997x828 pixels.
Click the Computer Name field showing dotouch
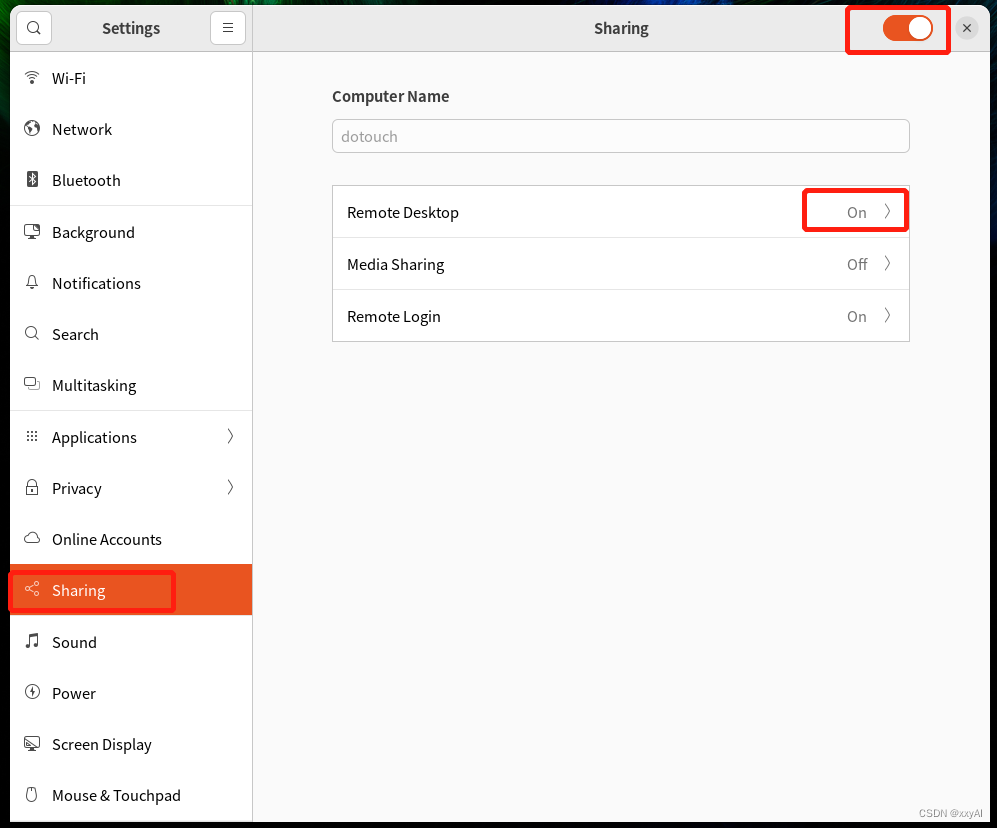pyautogui.click(x=621, y=136)
